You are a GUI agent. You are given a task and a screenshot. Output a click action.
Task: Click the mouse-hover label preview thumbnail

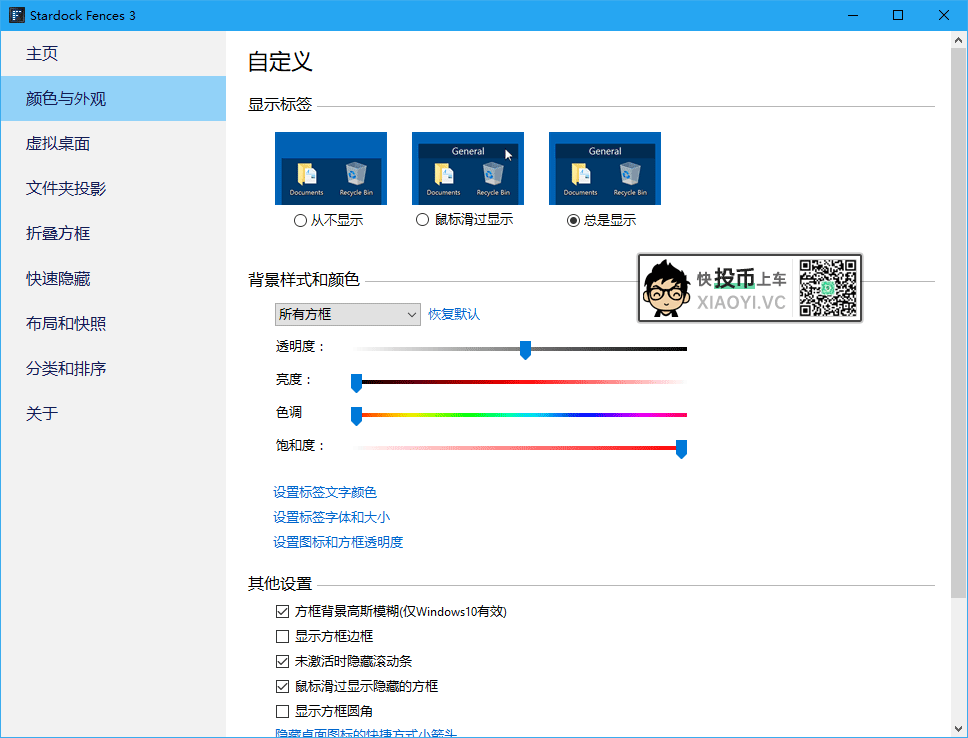pyautogui.click(x=468, y=169)
